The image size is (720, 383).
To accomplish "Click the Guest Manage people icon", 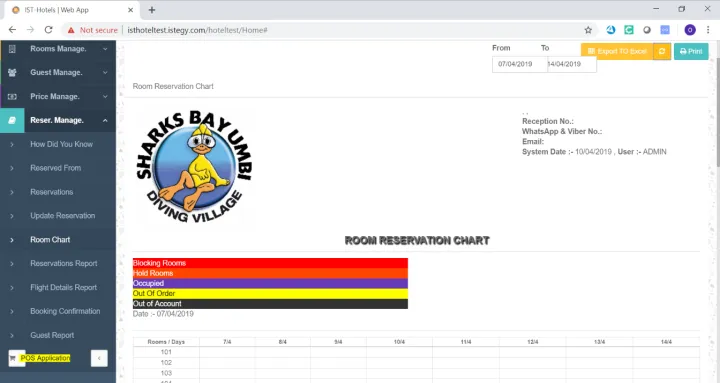I will pyautogui.click(x=12, y=73).
